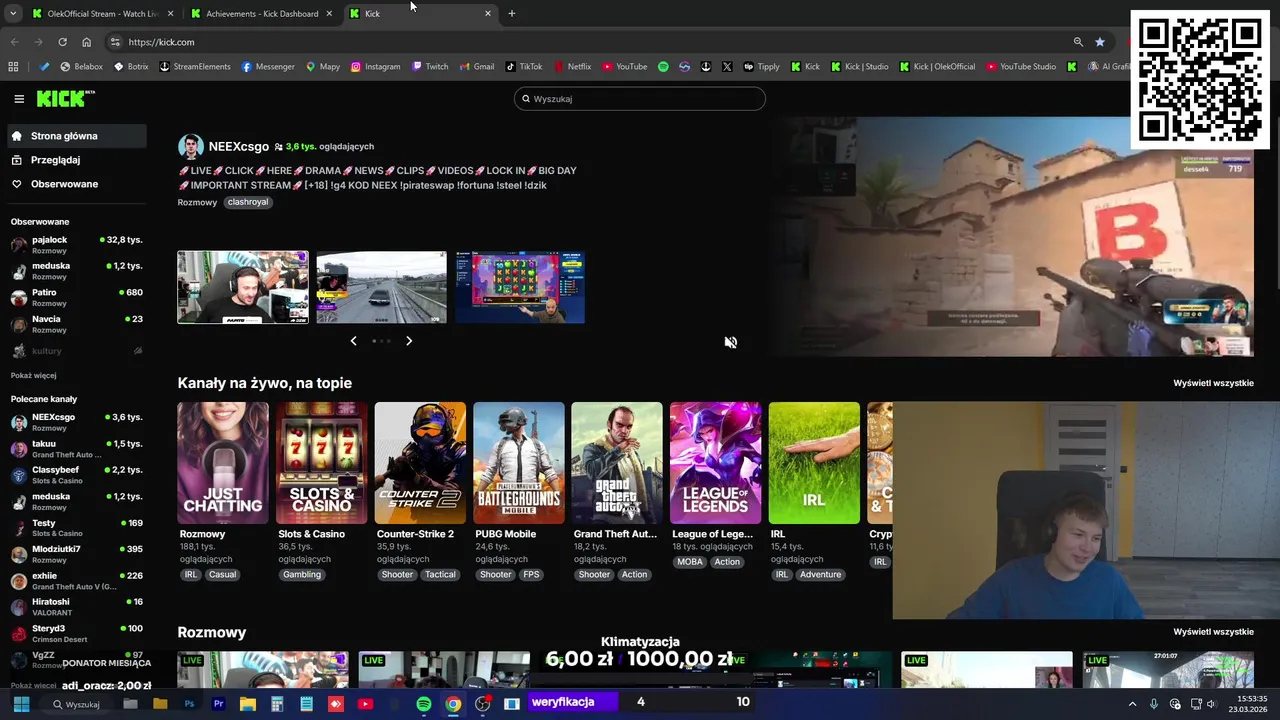
Task: Go to the browser home button
Action: click(x=86, y=42)
